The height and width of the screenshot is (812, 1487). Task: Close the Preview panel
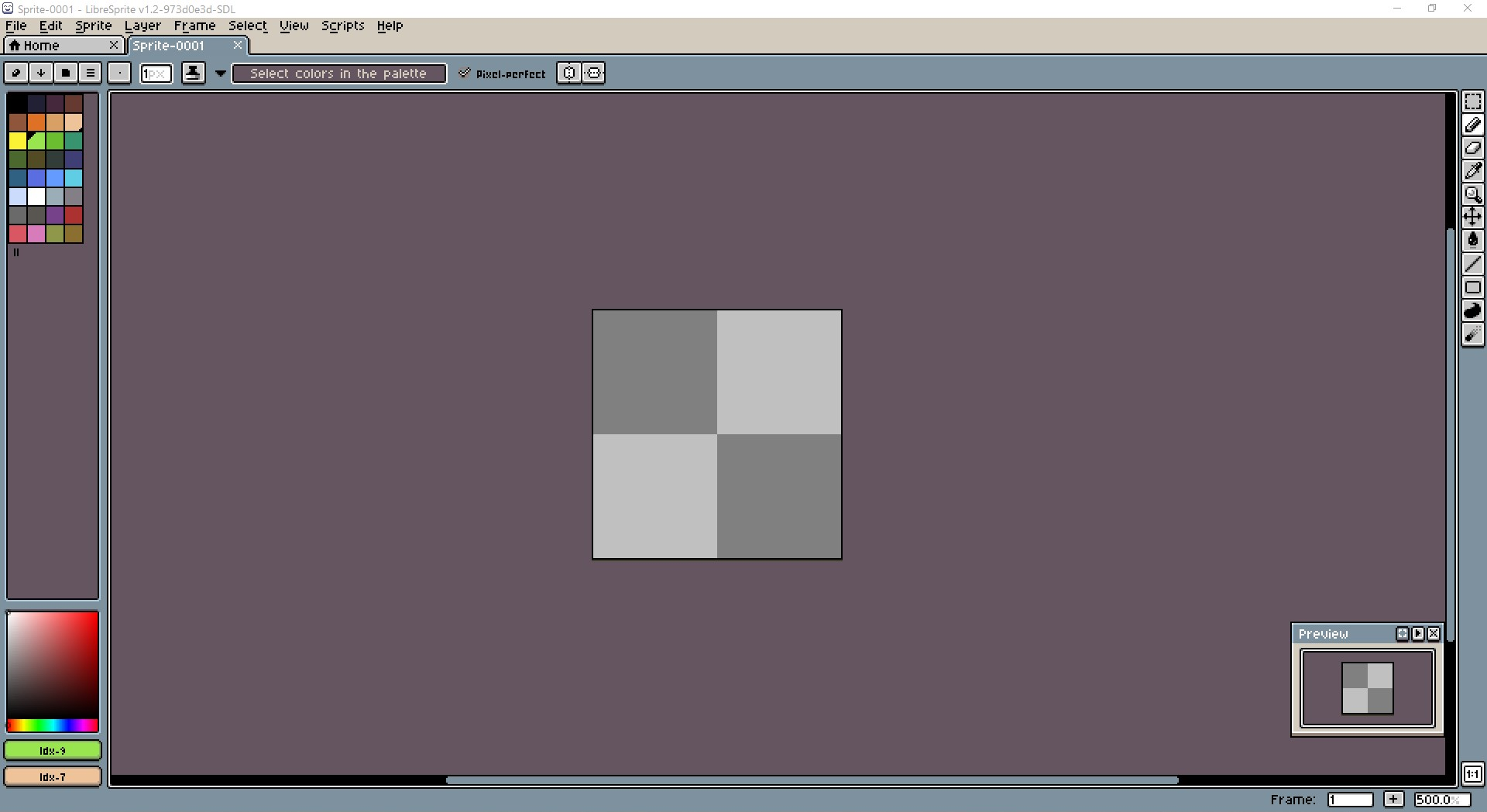[1434, 633]
